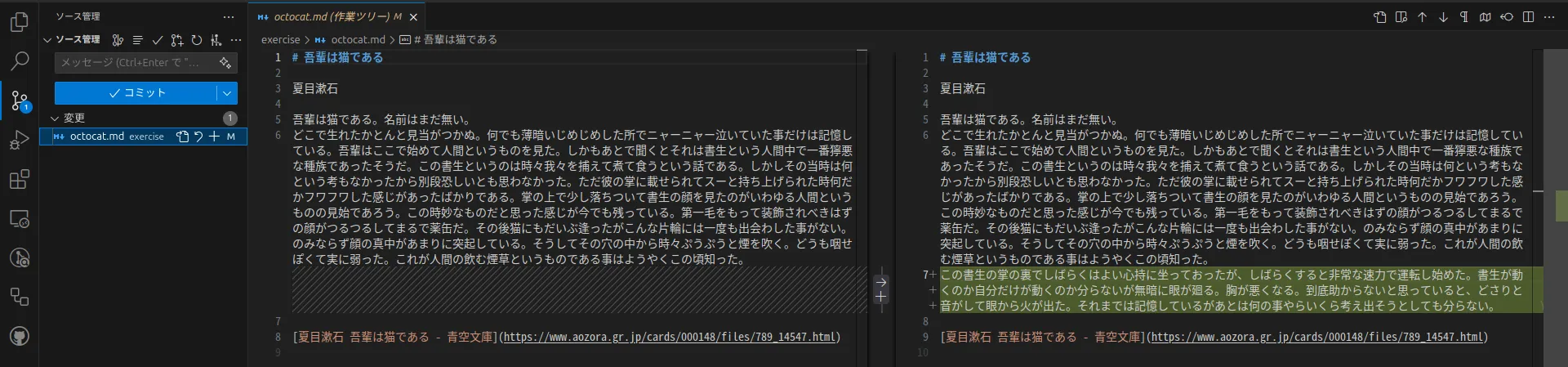Click octocat.md in the breadcrumb path
The height and width of the screenshot is (367, 1568).
358,39
